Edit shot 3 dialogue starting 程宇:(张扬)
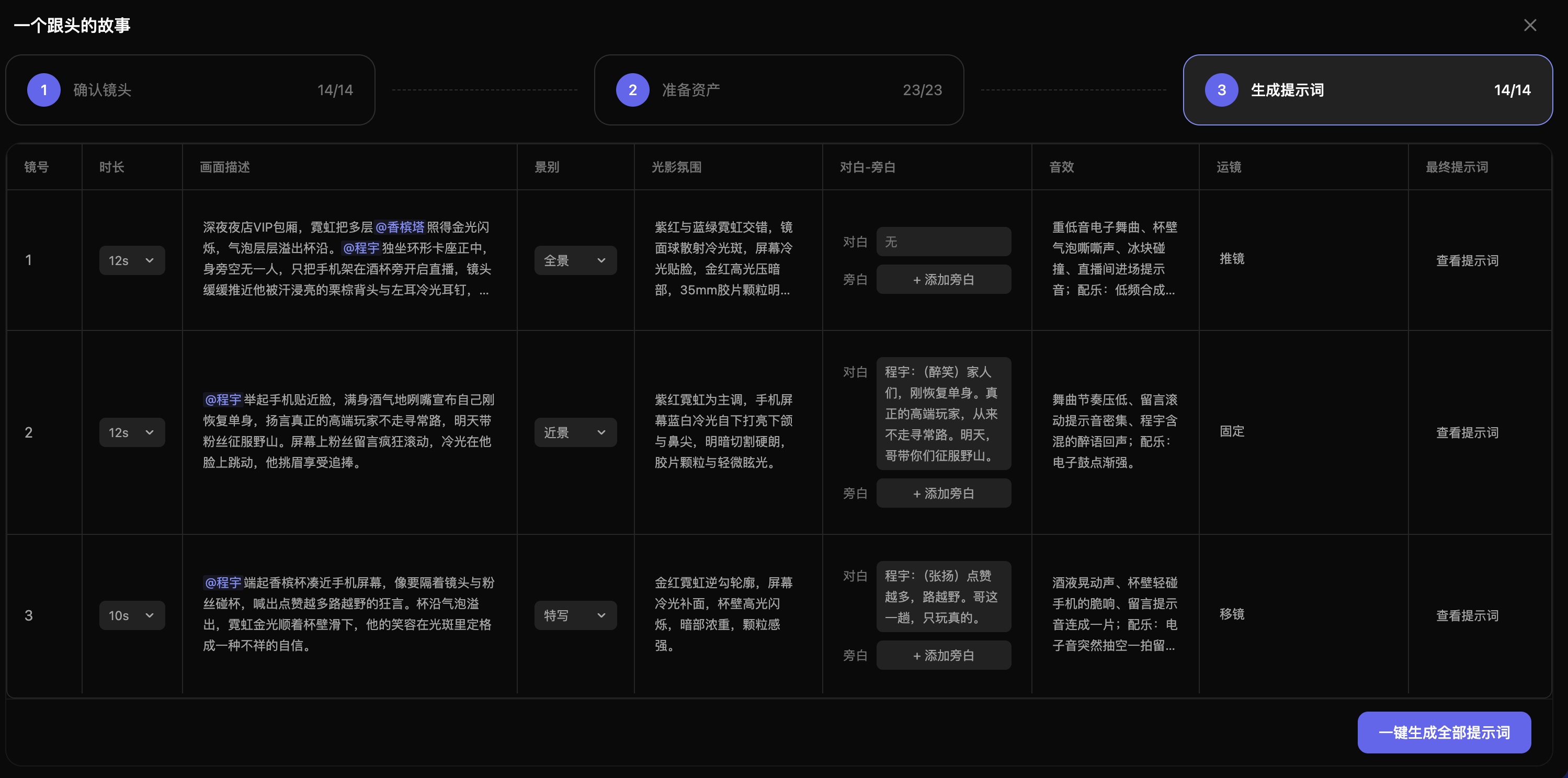The height and width of the screenshot is (778, 1568). (944, 597)
